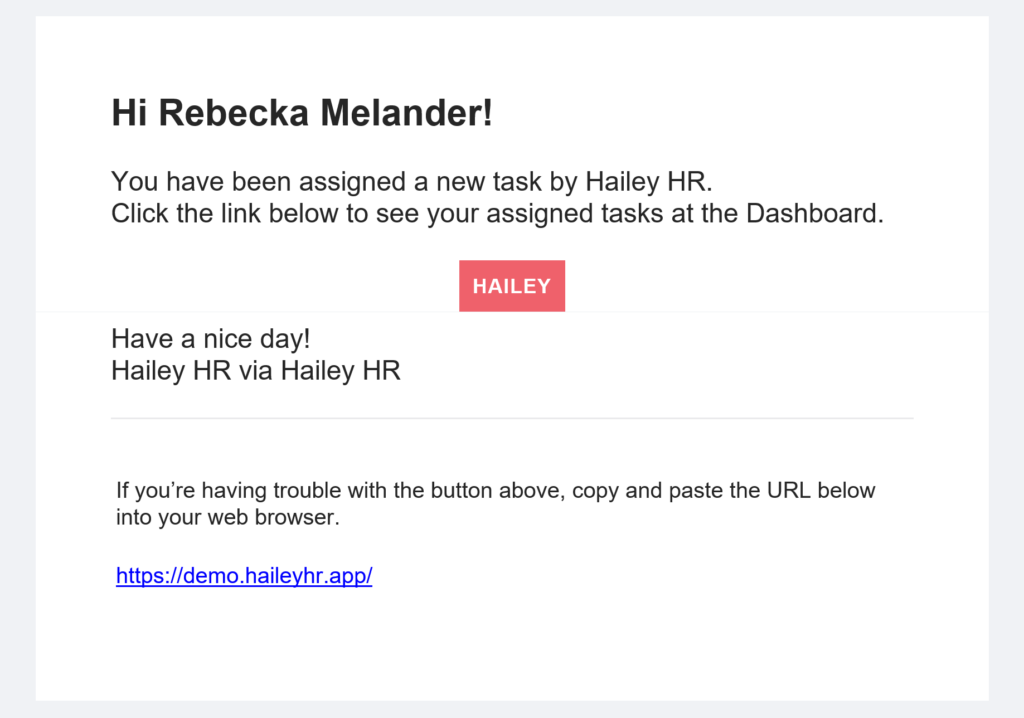This screenshot has width=1024, height=718.
Task: Click the horizontal divider line below signature
Action: pyautogui.click(x=512, y=418)
